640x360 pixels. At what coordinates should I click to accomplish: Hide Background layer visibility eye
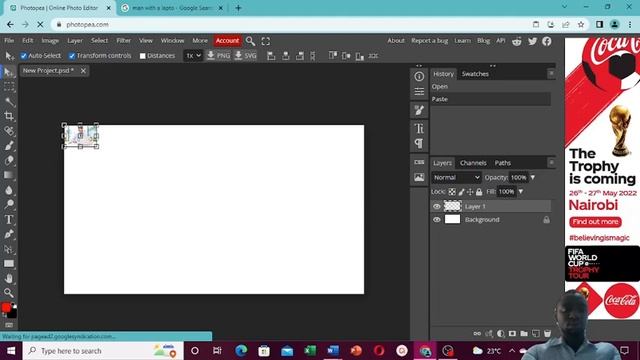point(437,220)
